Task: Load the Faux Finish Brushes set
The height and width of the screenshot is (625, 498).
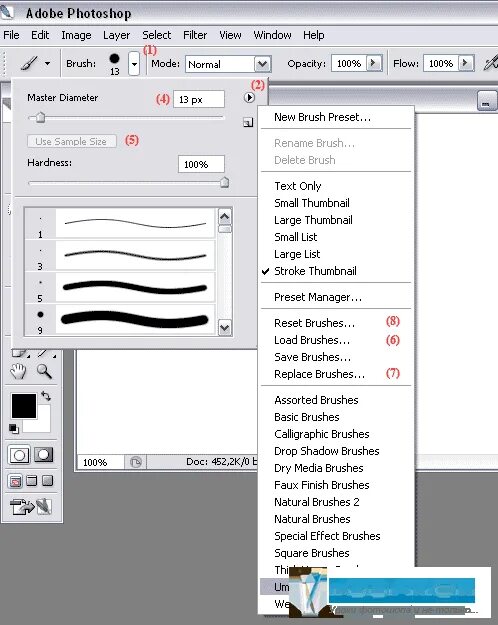Action: click(x=336, y=485)
